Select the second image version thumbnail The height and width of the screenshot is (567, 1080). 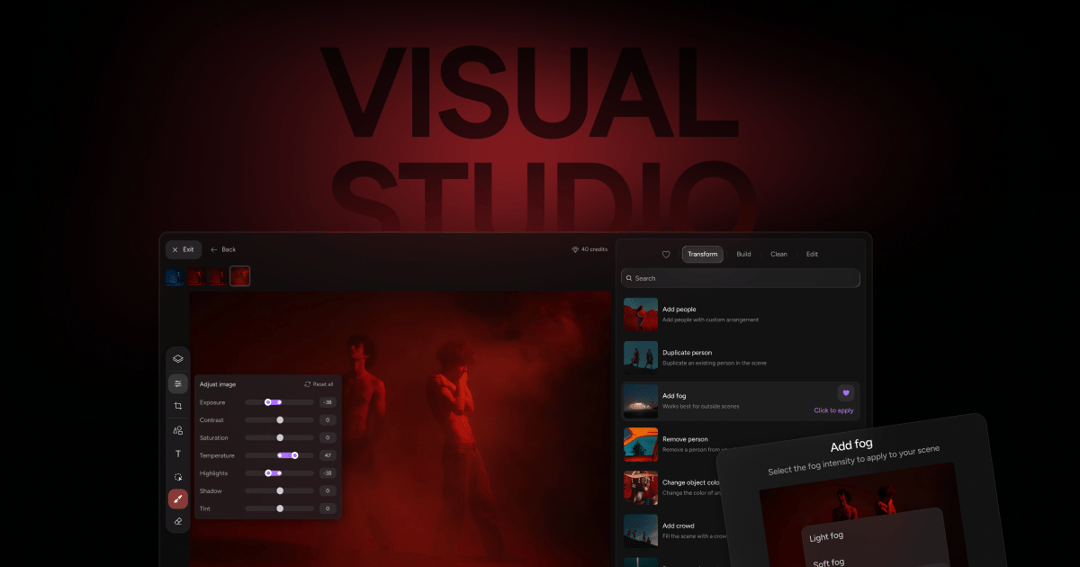point(196,276)
